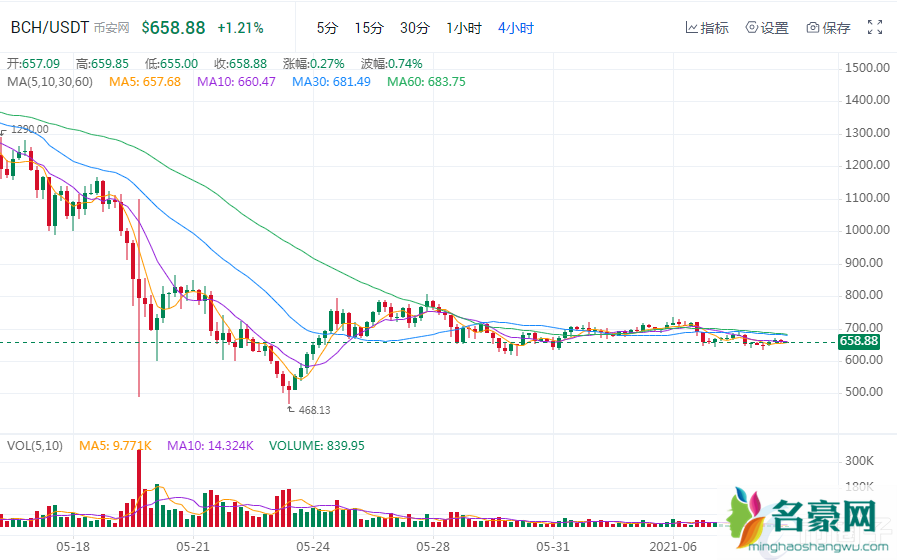Image resolution: width=897 pixels, height=560 pixels.
Task: Switch to the 15分 timeframe
Action: tap(368, 28)
